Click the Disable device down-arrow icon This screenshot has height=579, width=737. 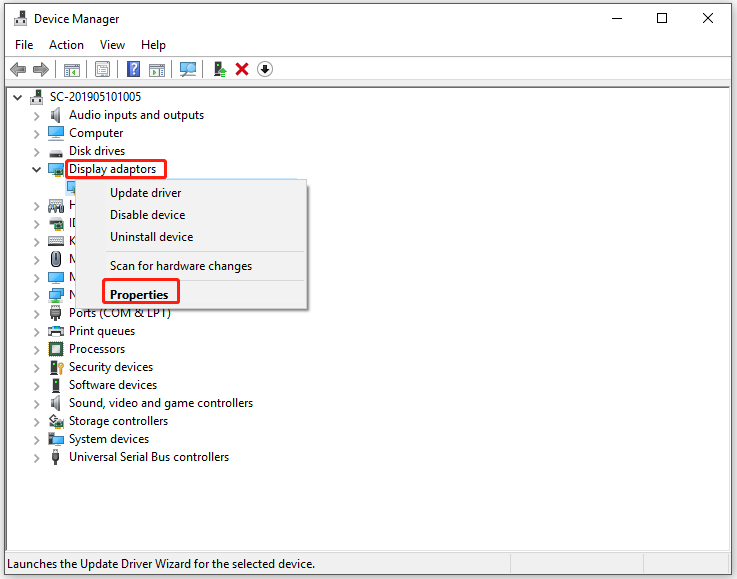(x=265, y=70)
